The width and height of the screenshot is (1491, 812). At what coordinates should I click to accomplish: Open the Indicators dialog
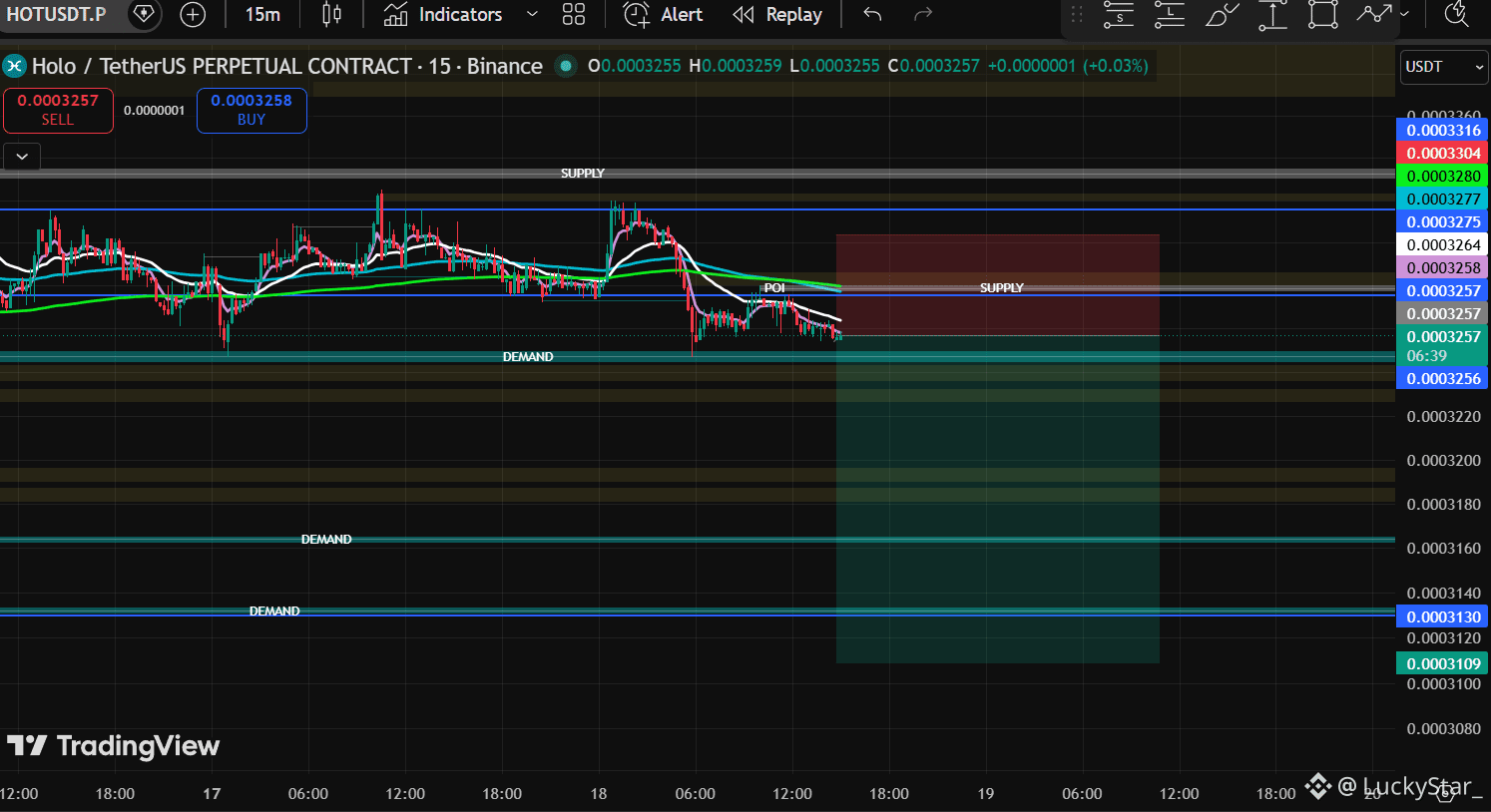tap(443, 14)
